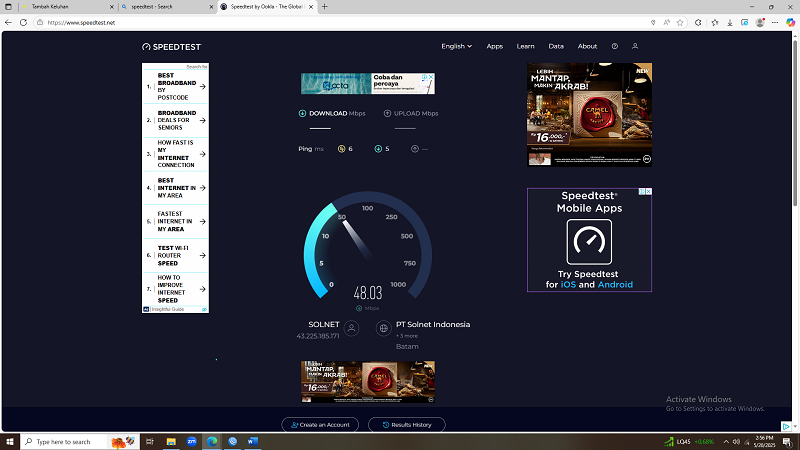The height and width of the screenshot is (450, 800).
Task: Click the SOLNET user profile icon
Action: pos(351,328)
